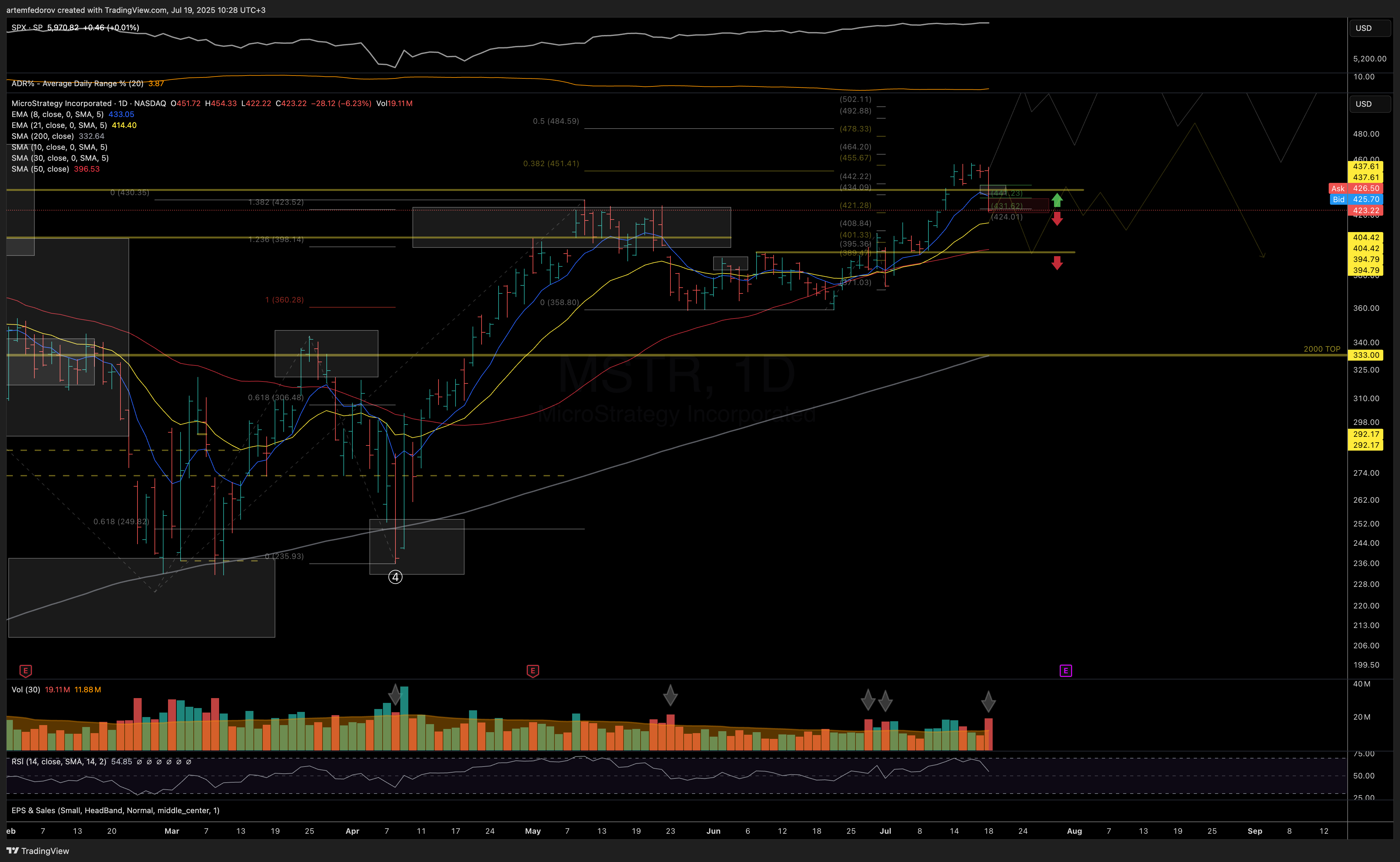Select the SMA (50, close) indicator legend
This screenshot has width=1400, height=862.
(x=40, y=169)
